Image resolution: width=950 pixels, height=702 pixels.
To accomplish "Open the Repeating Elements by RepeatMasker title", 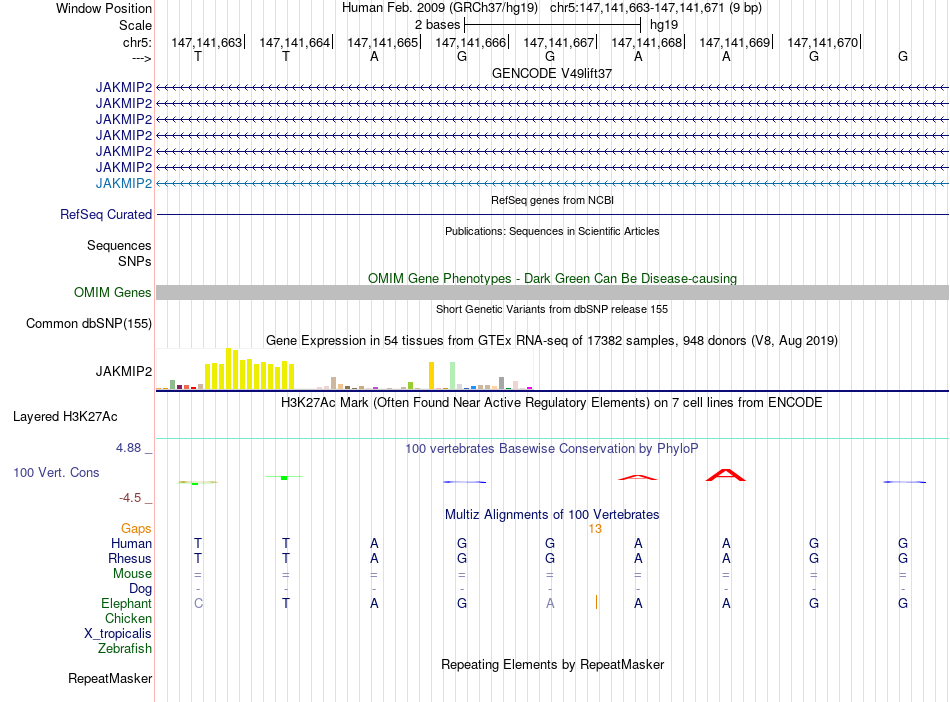I will pos(552,665).
